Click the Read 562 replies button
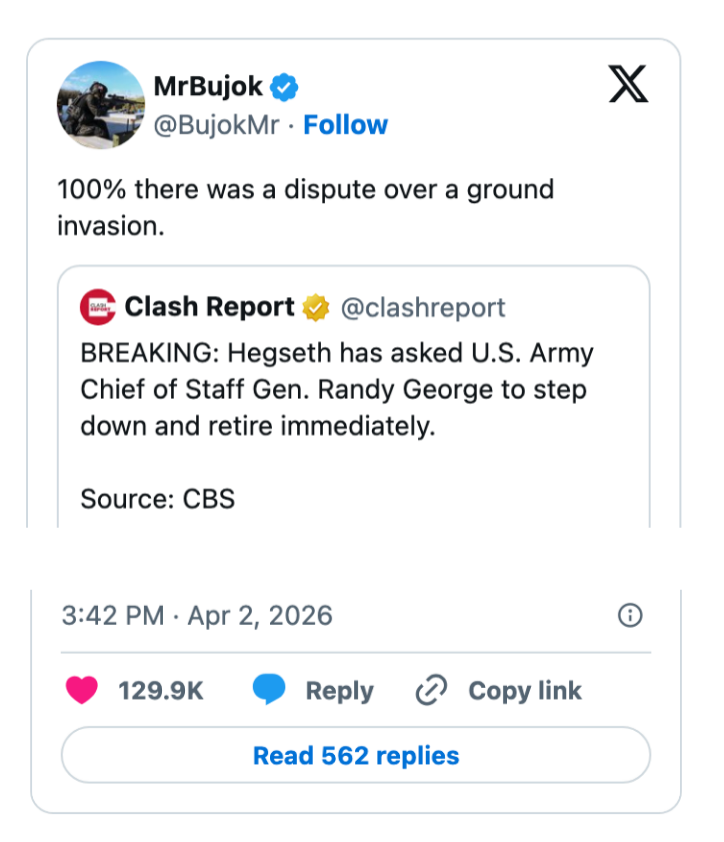724x842 pixels. click(356, 755)
